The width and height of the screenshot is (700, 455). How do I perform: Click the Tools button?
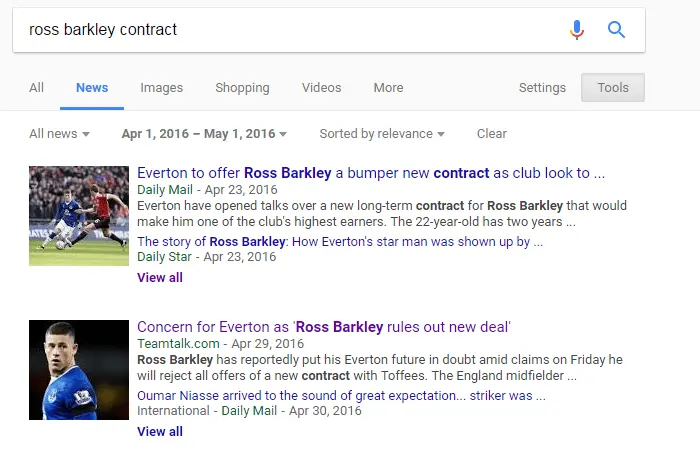click(613, 88)
